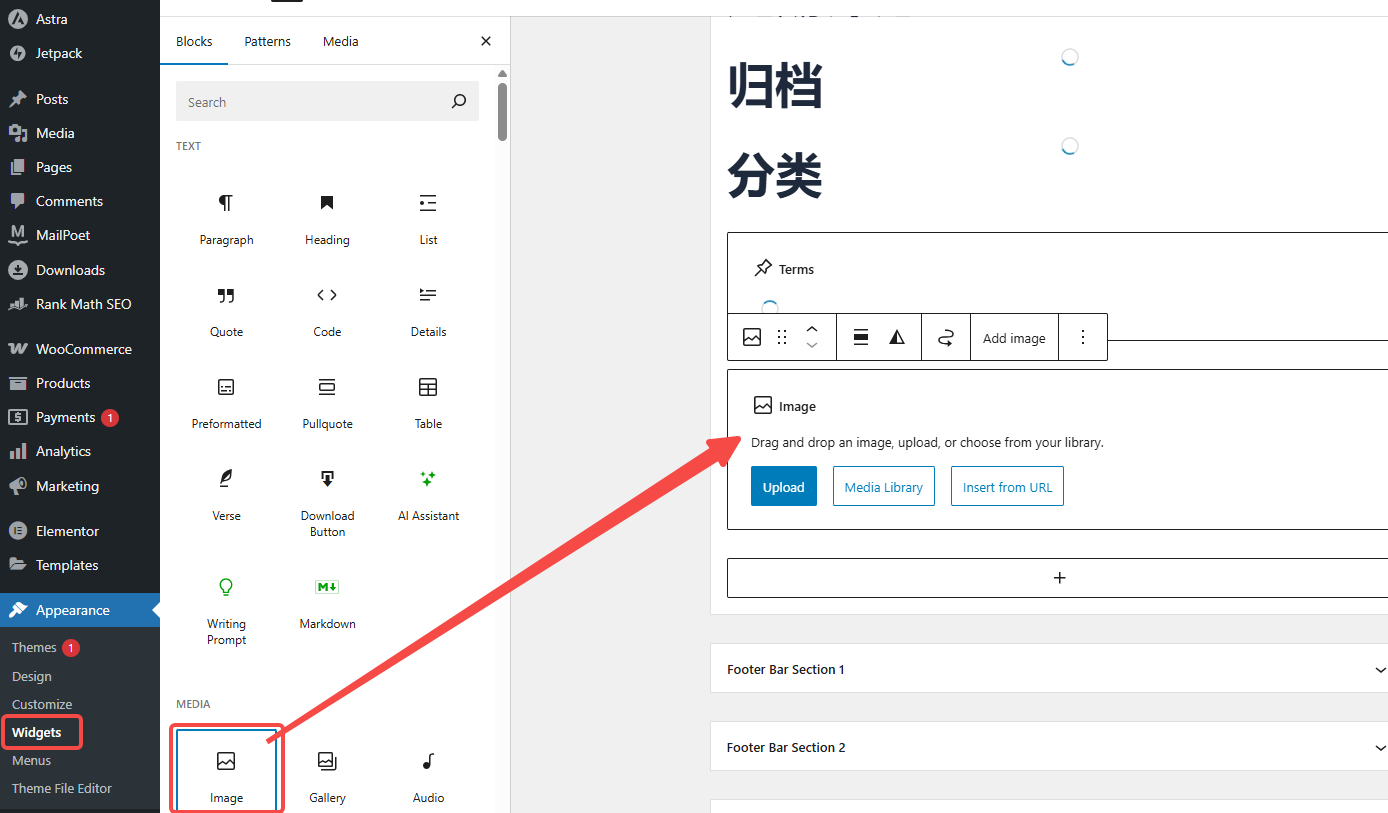This screenshot has width=1388, height=813.
Task: Insert a Markdown block
Action: pos(327,599)
